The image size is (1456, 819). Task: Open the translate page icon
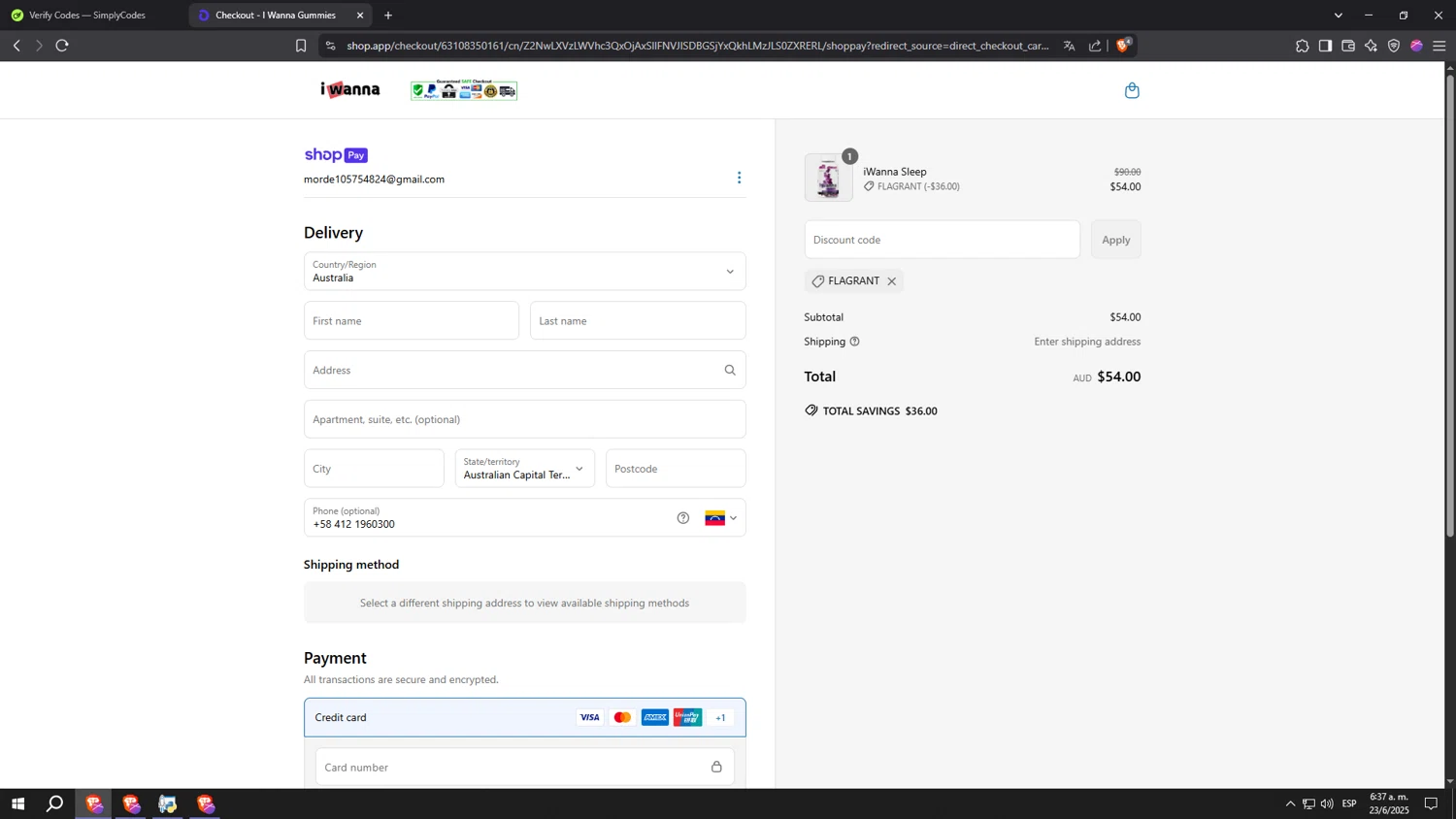coord(1069,46)
